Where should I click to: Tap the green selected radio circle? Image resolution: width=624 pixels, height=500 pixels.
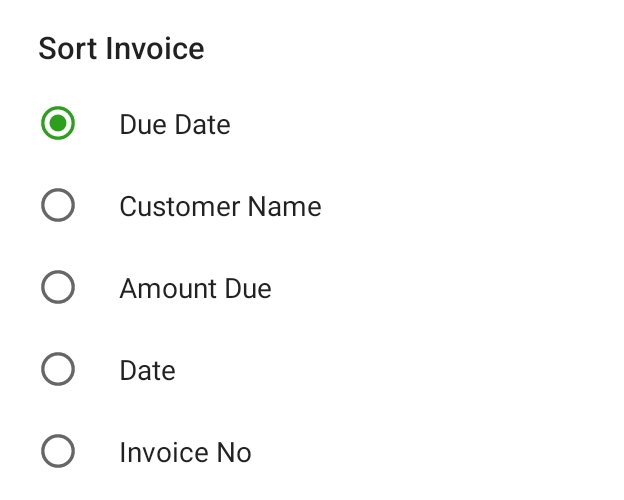pos(58,124)
